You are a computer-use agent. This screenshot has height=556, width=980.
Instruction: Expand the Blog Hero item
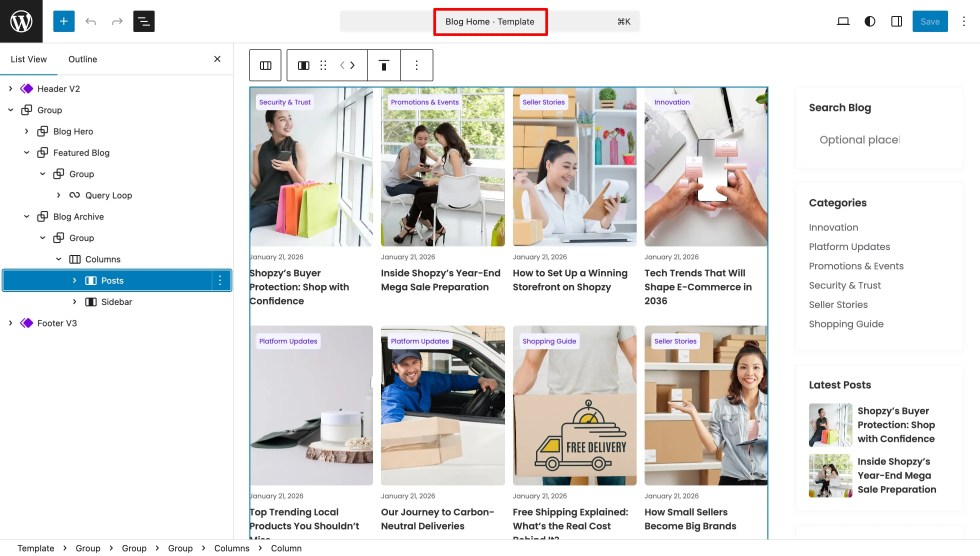[x=26, y=131]
